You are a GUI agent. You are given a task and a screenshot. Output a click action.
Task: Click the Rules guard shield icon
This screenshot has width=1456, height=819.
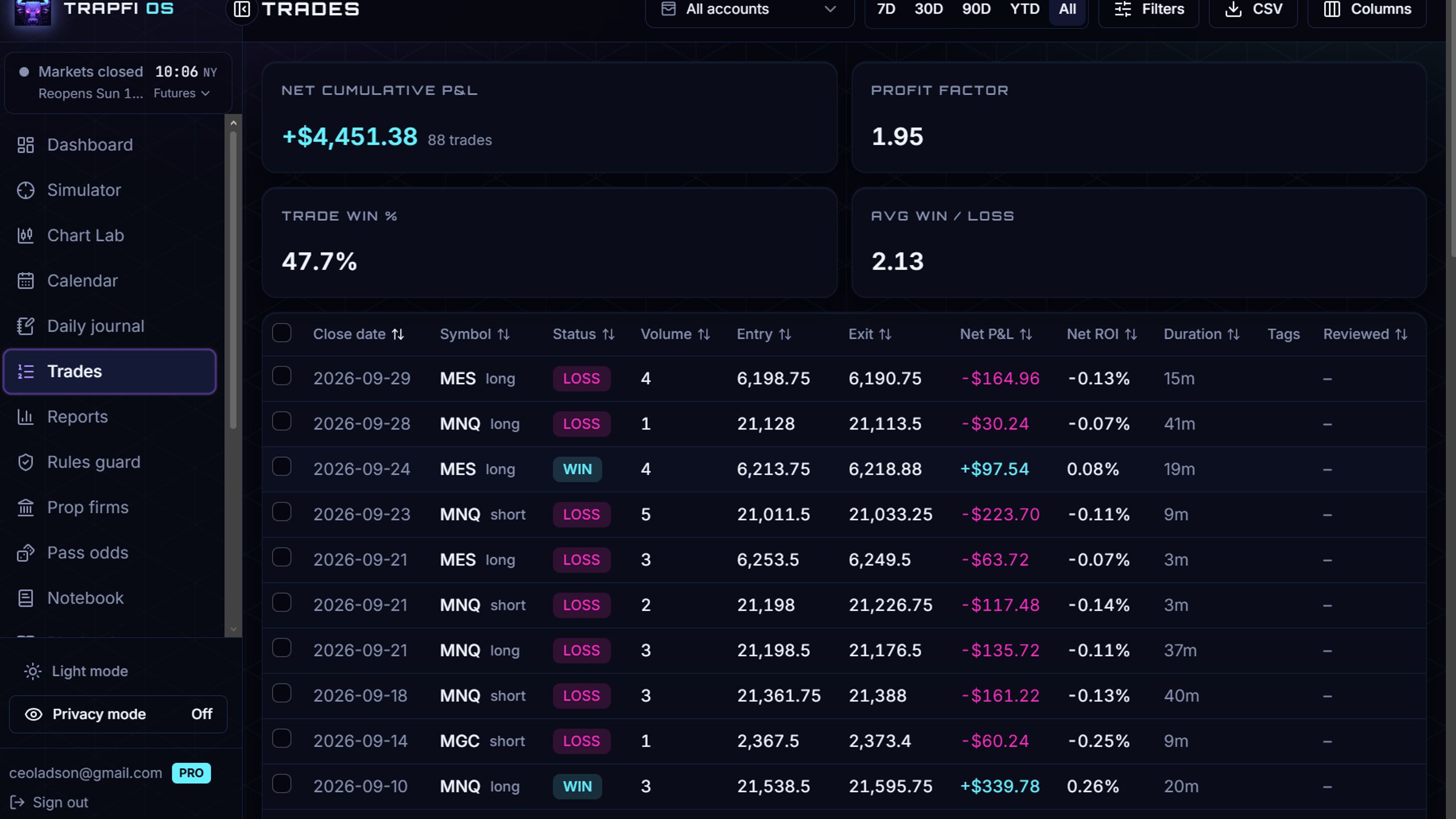coord(26,462)
